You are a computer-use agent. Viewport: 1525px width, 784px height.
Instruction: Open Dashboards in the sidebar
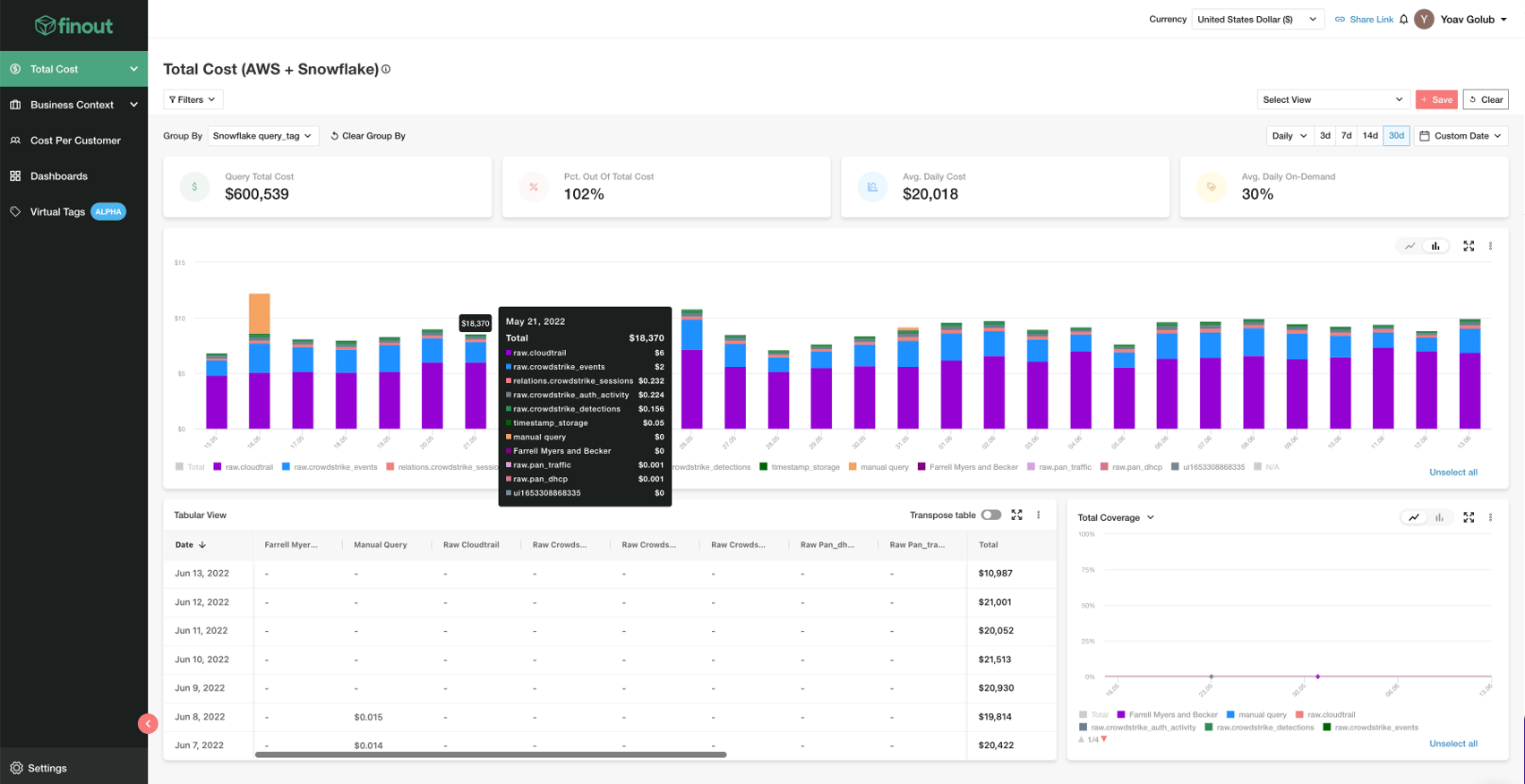click(x=59, y=176)
